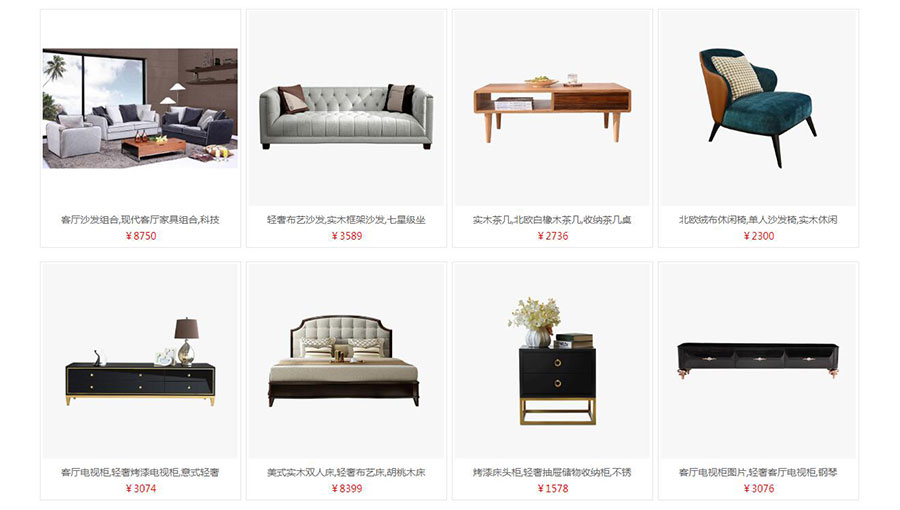Open the 北欧绒布休闲椅 product title link
The image size is (900, 510).
pyautogui.click(x=758, y=220)
